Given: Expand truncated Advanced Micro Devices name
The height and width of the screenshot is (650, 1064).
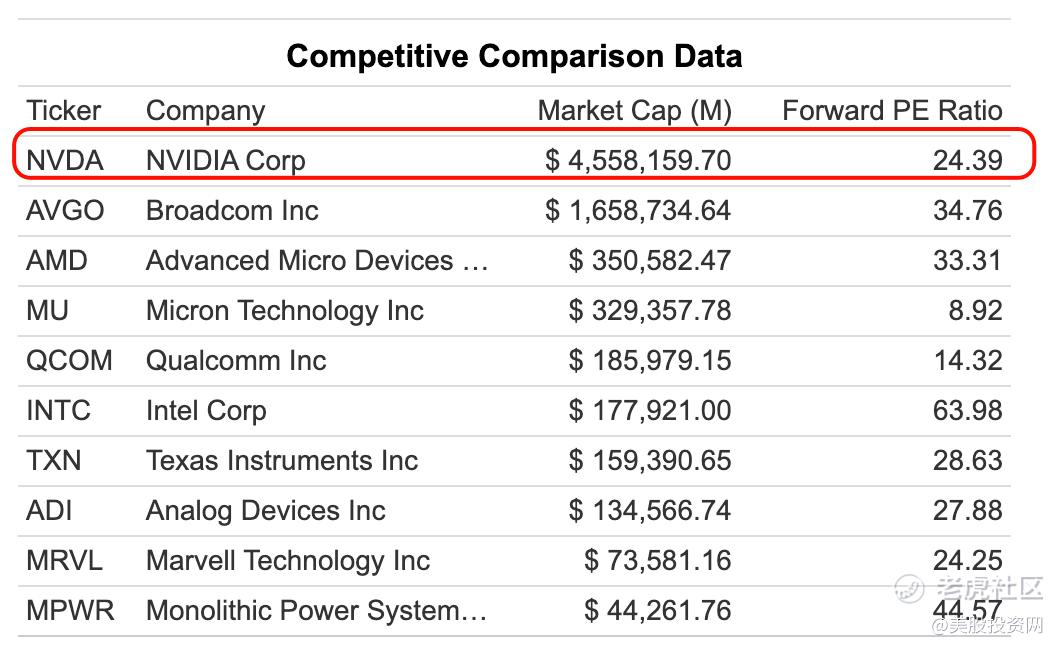Looking at the screenshot, I should tap(316, 260).
